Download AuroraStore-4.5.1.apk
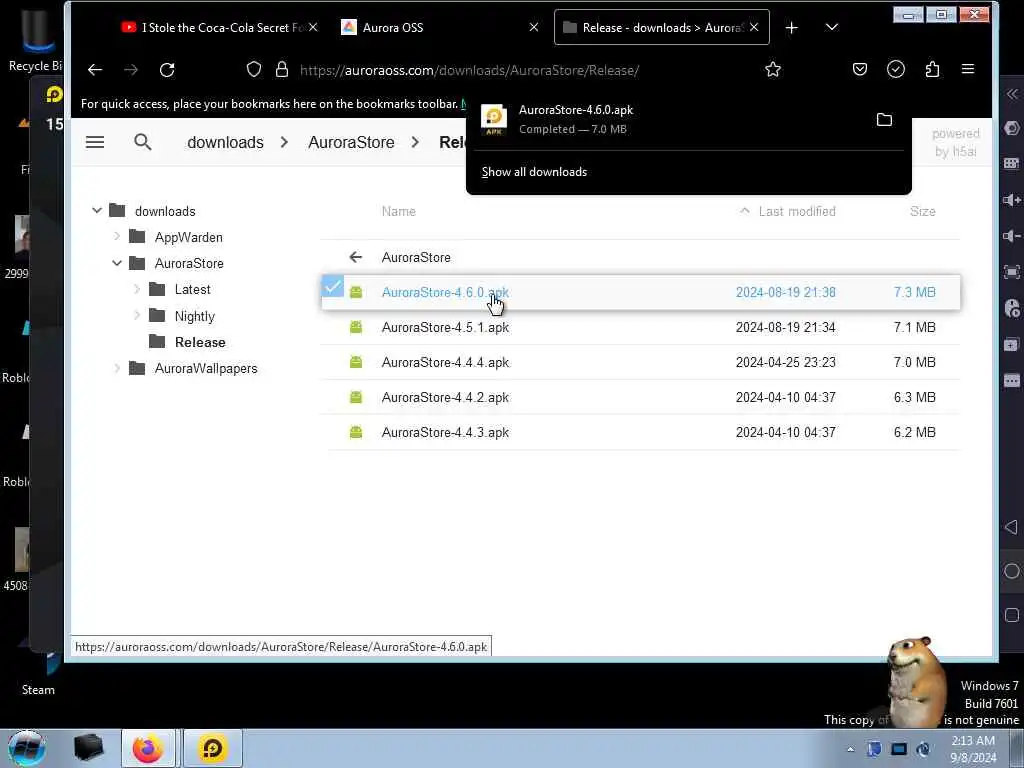This screenshot has width=1024, height=768. [x=445, y=327]
